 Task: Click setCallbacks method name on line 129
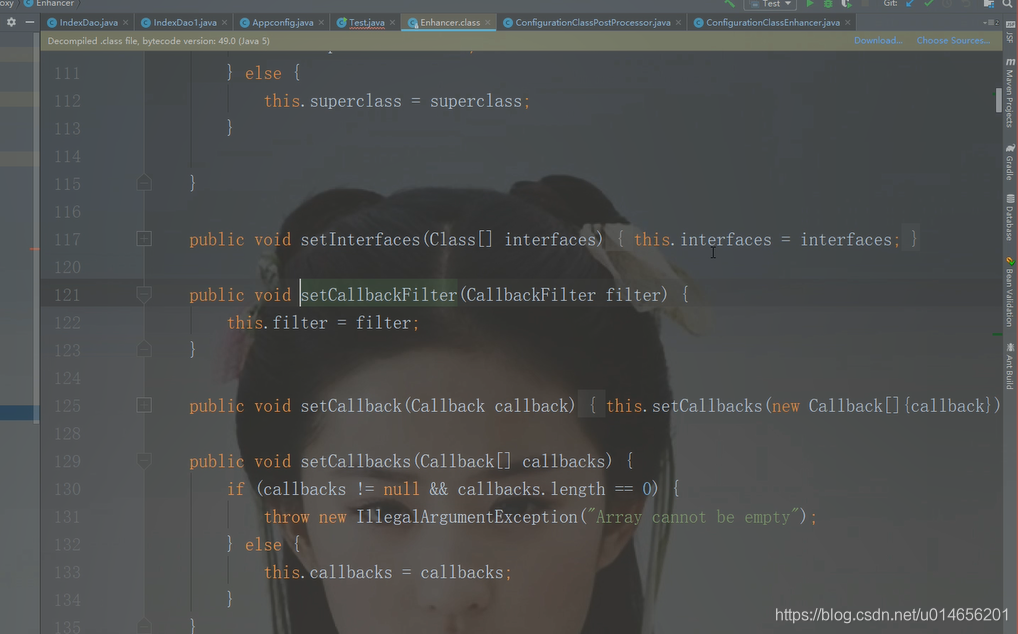(x=356, y=461)
